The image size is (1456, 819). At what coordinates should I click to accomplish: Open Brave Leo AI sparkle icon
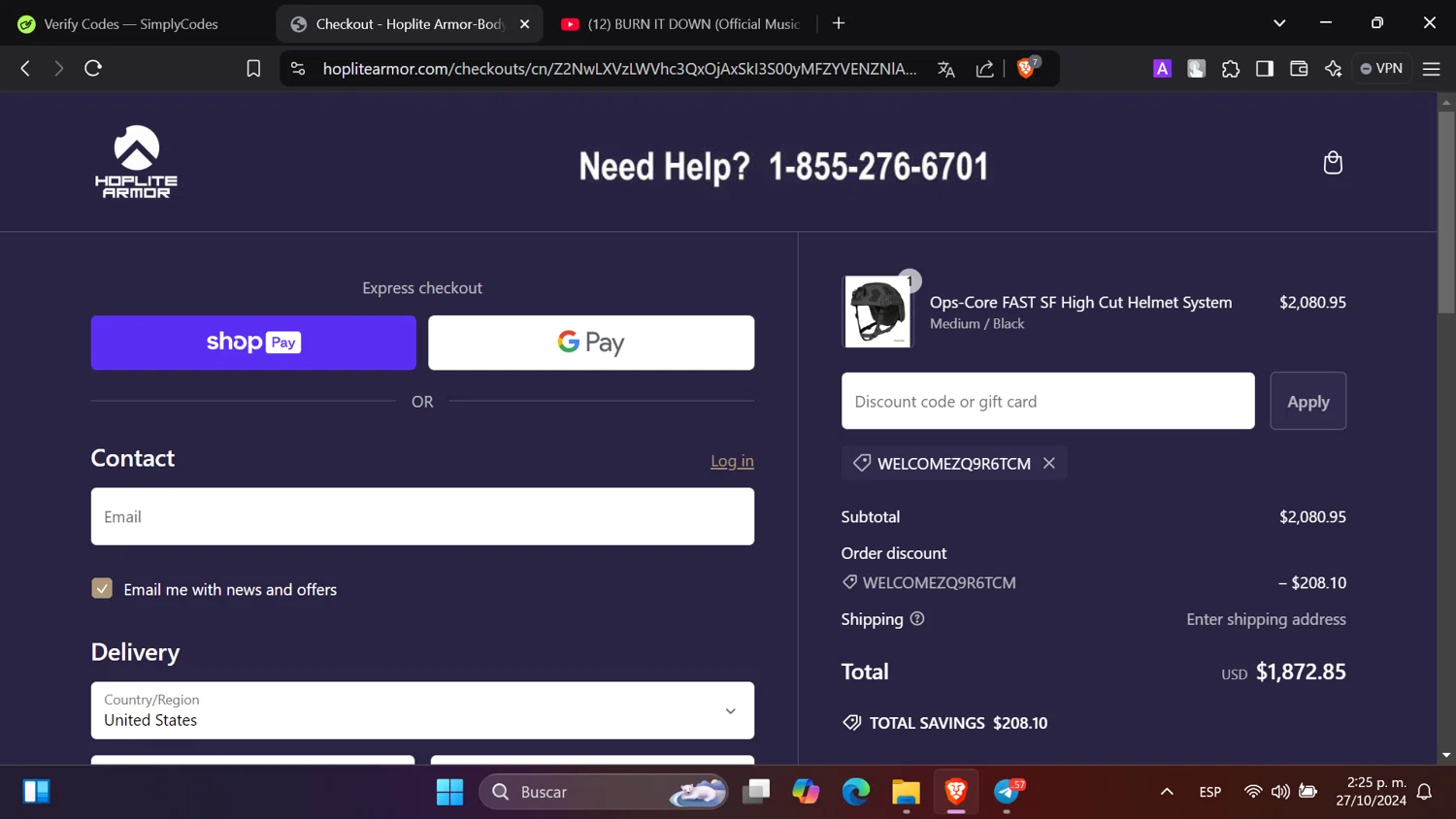[1333, 68]
